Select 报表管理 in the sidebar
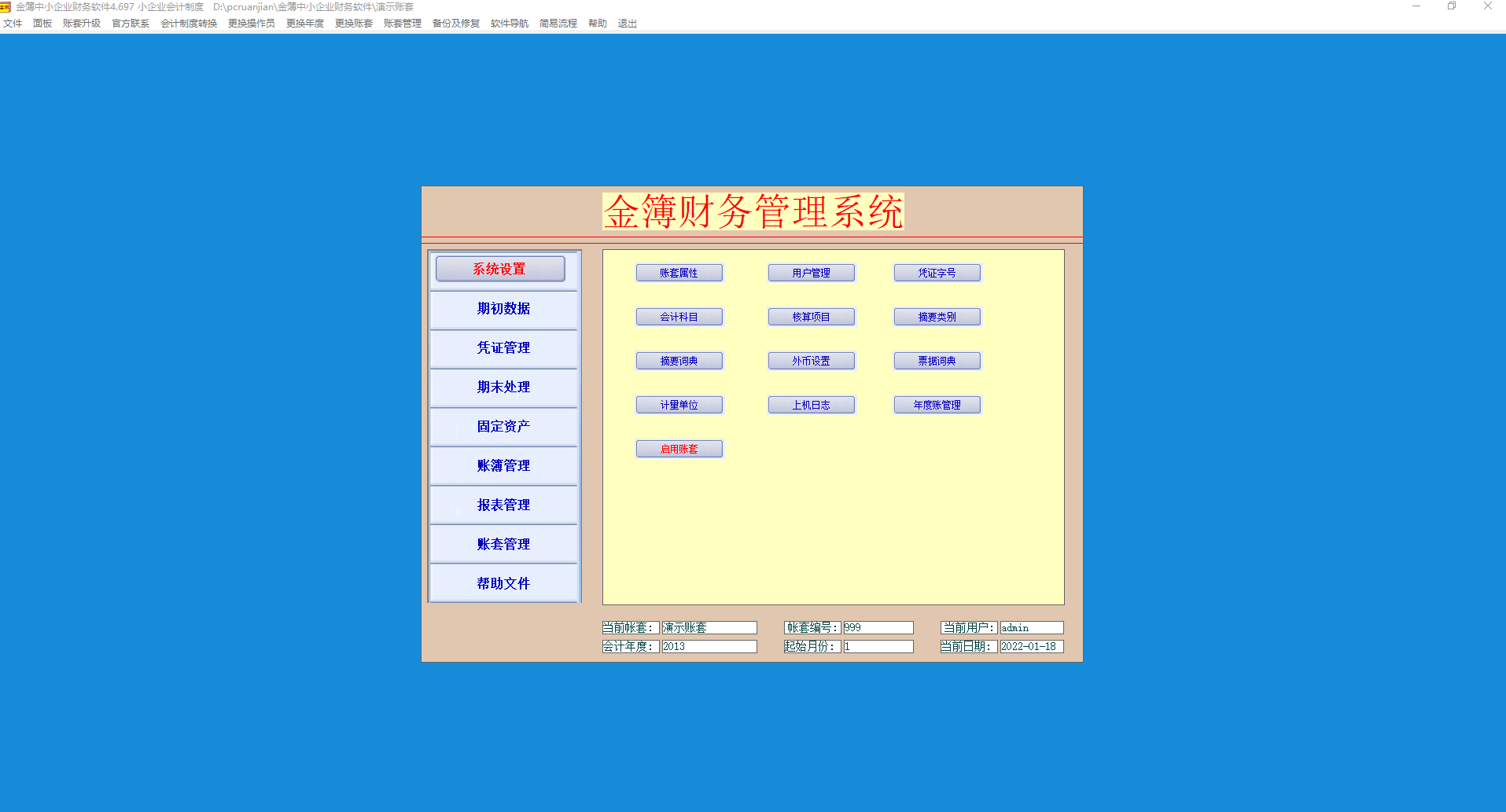This screenshot has height=812, width=1506. pyautogui.click(x=503, y=505)
